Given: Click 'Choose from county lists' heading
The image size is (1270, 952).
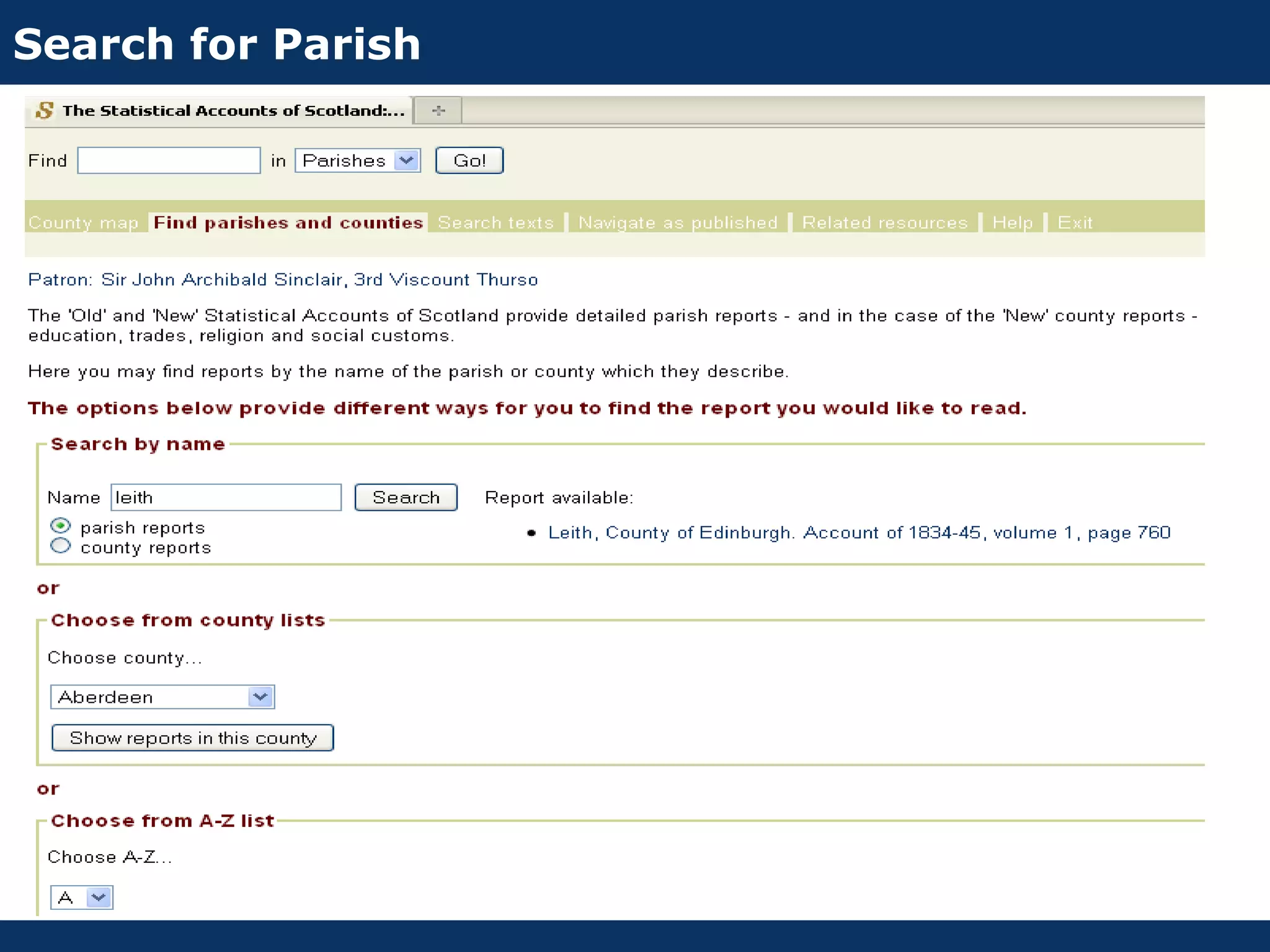Looking at the screenshot, I should (x=189, y=620).
